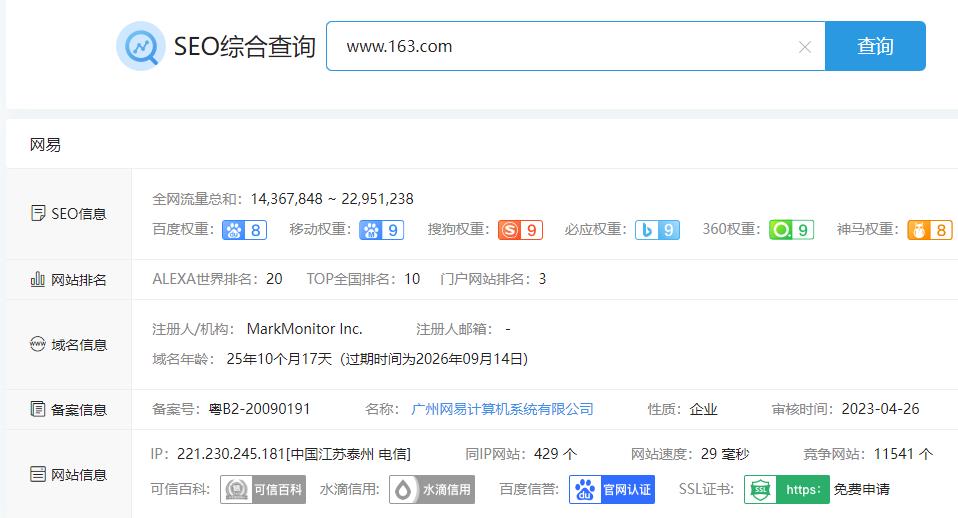This screenshot has width=958, height=518.
Task: Click the SEO信息 document icon
Action: coord(38,213)
